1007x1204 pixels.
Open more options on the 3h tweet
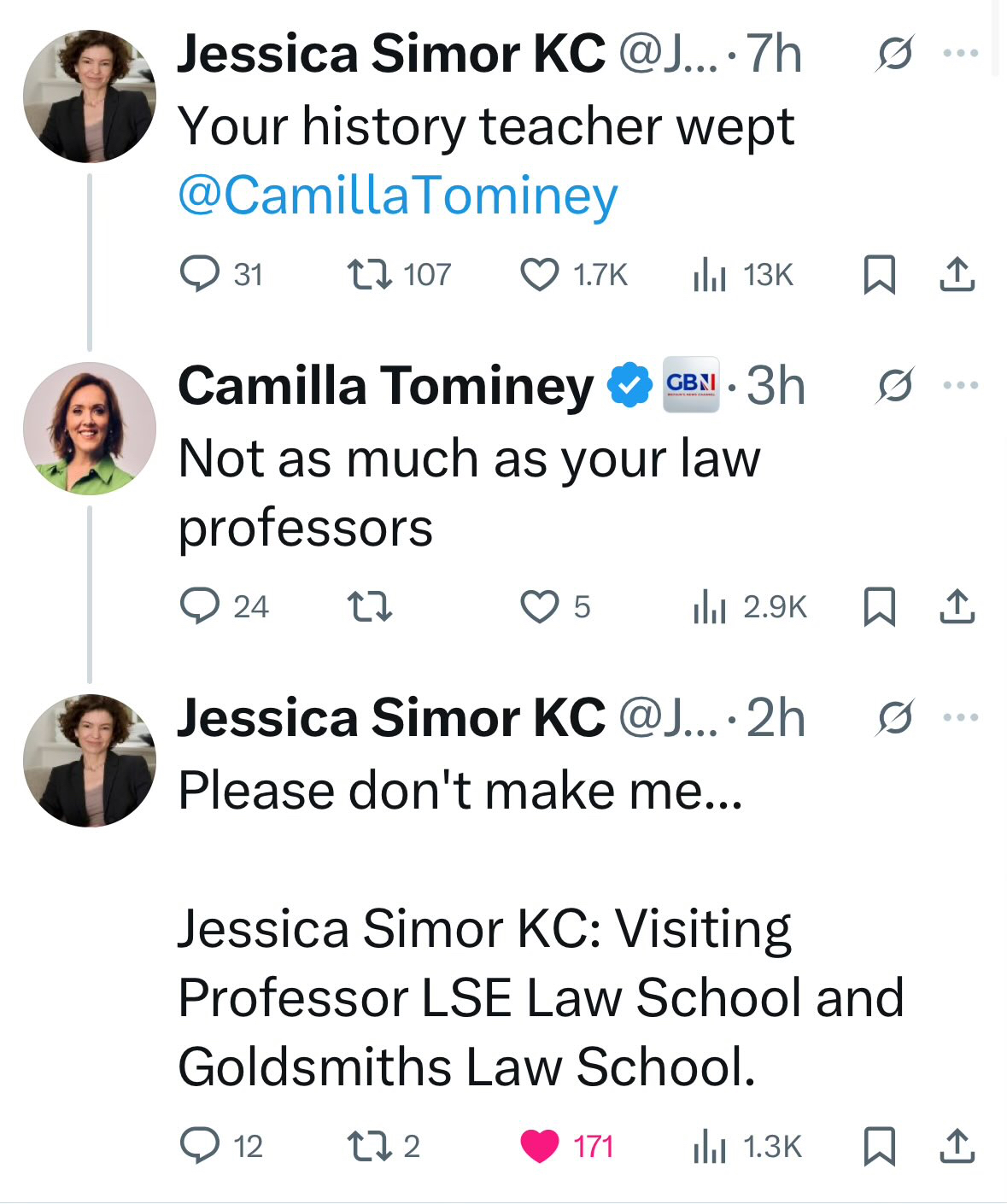[961, 385]
